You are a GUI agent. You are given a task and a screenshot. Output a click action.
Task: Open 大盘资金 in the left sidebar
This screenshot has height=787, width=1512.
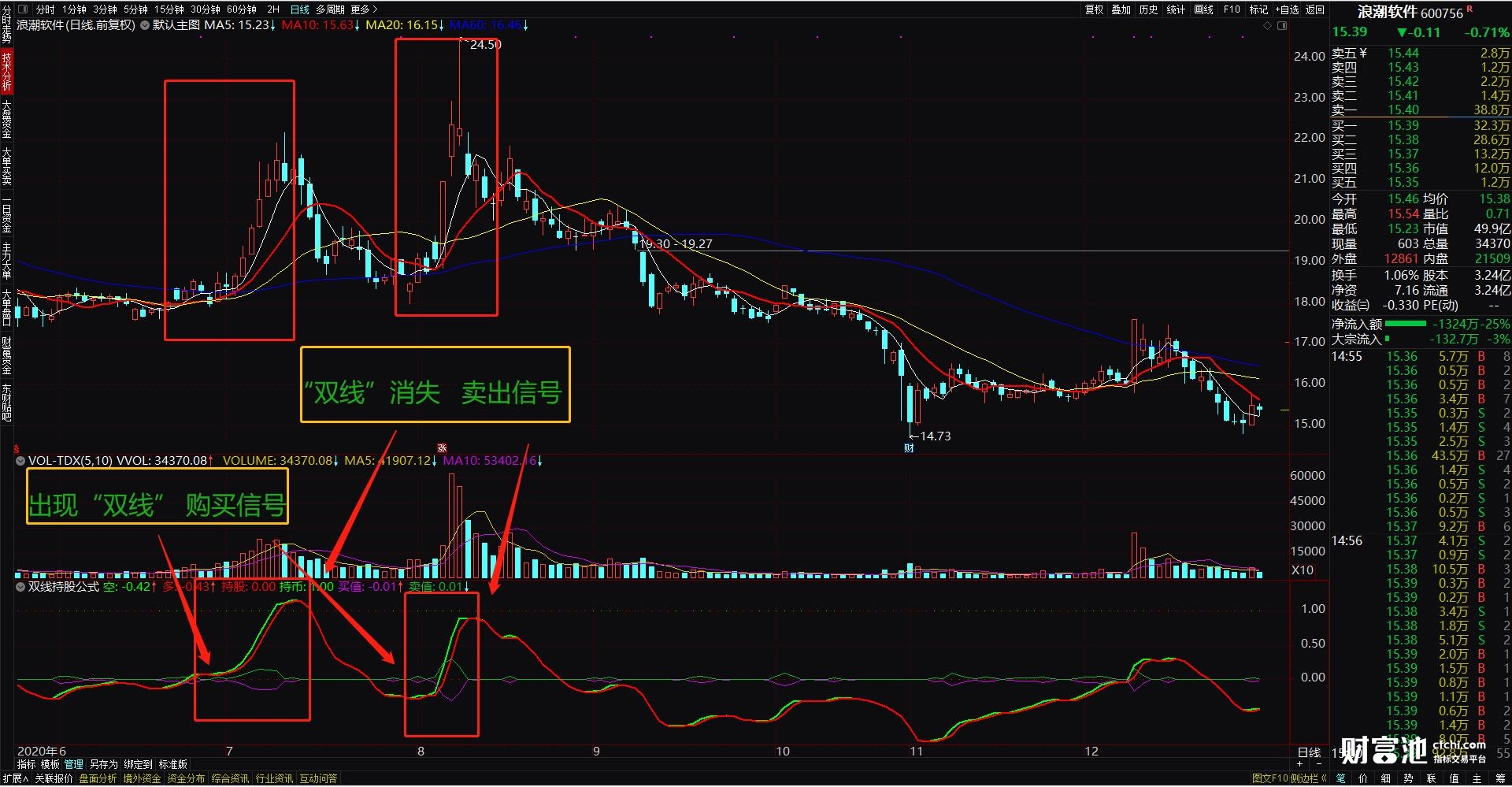tap(6, 119)
